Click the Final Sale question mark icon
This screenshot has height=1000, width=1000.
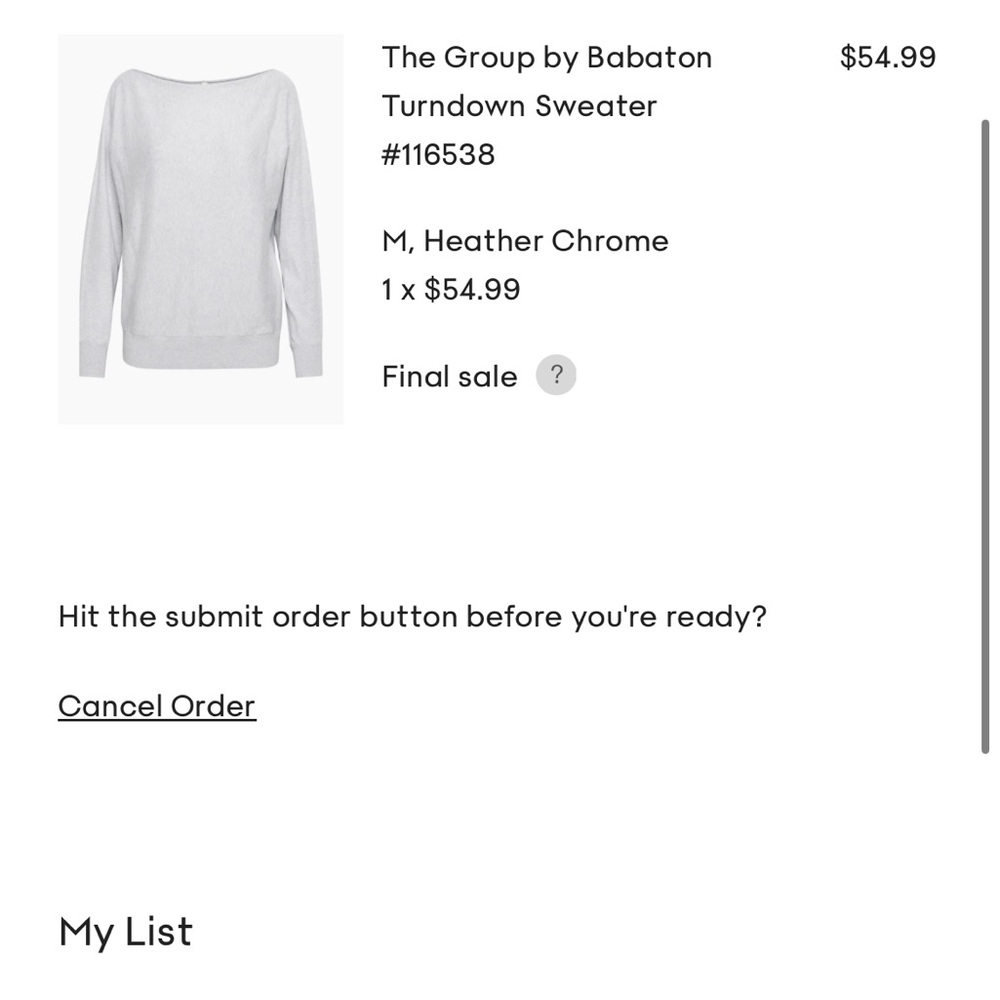[557, 374]
